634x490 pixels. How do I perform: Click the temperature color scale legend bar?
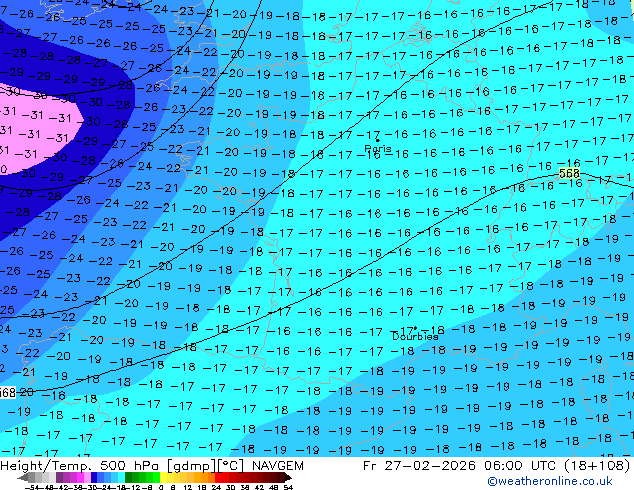pos(155,477)
